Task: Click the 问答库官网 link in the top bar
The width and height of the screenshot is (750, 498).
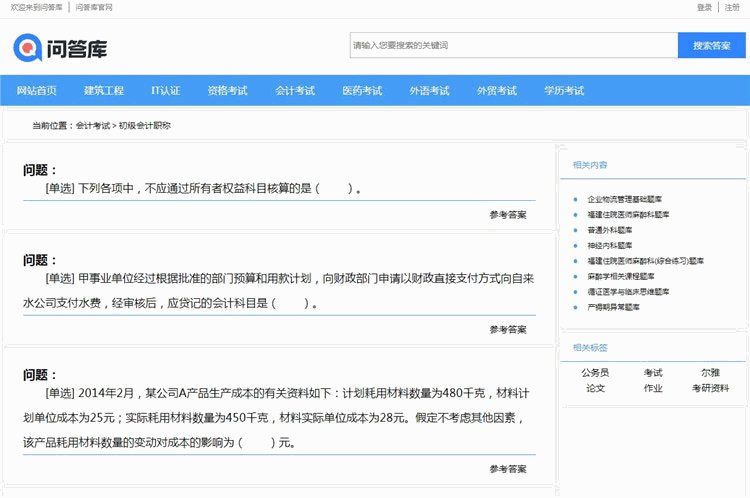Action: coord(94,7)
